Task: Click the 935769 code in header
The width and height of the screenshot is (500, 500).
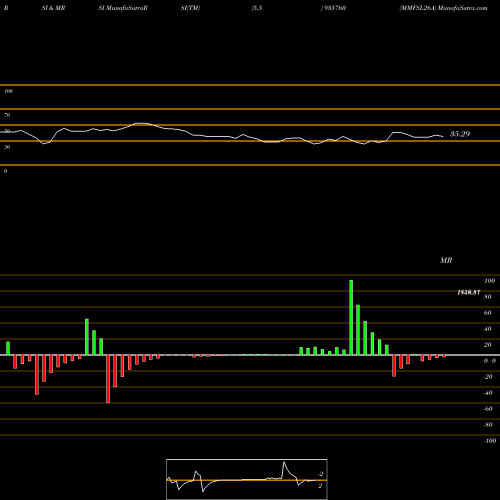Action: pos(334,8)
